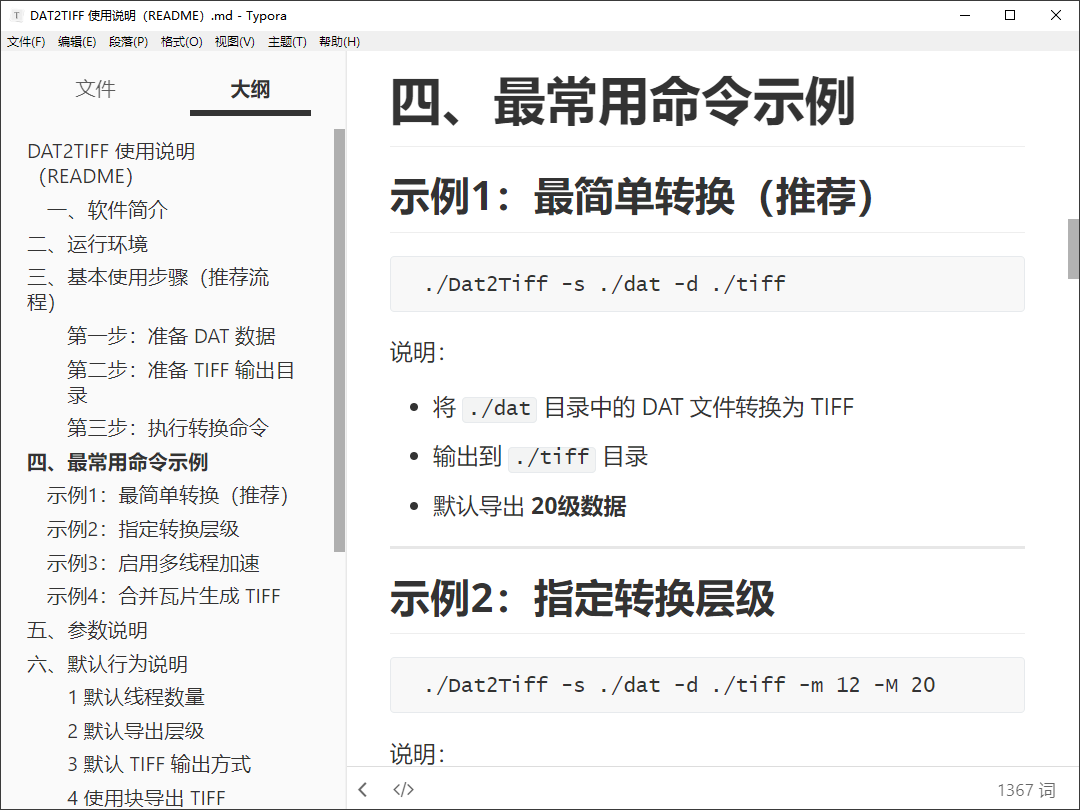Jump to 五、参数说明 in outline
This screenshot has width=1080, height=810.
pos(87,630)
